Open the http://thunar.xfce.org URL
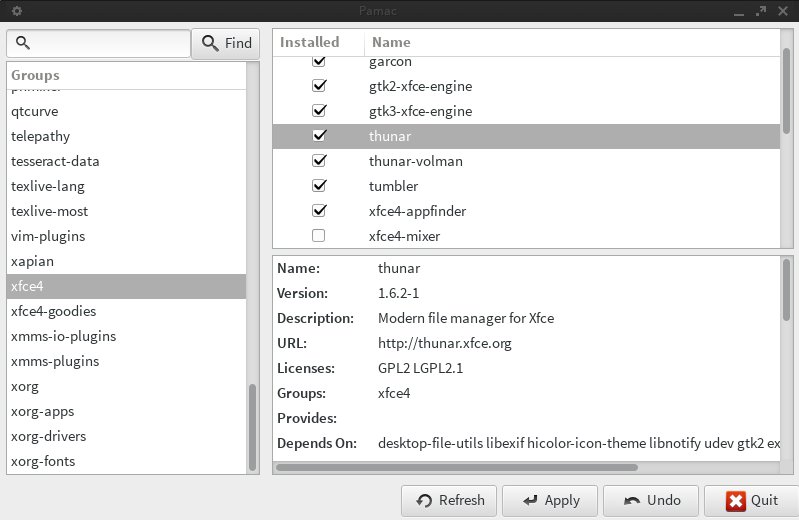Screen dimensions: 799x520 pos(445,343)
